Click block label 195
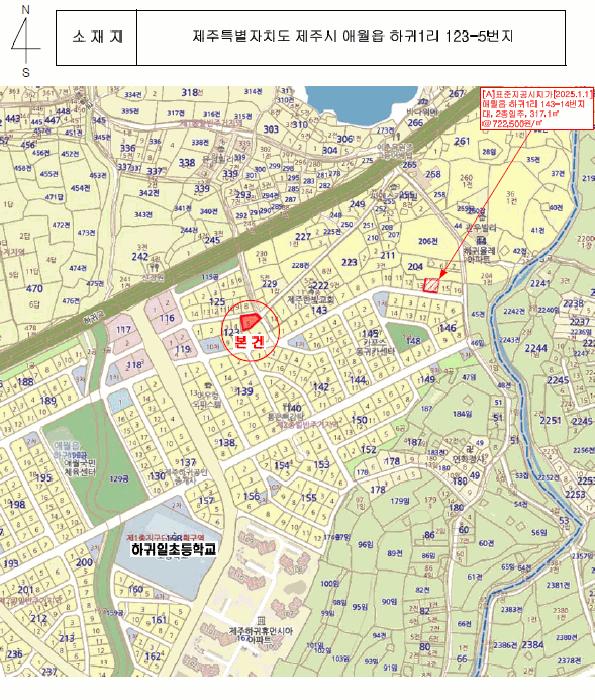Screen dimensions: 595x700 click(x=43, y=478)
